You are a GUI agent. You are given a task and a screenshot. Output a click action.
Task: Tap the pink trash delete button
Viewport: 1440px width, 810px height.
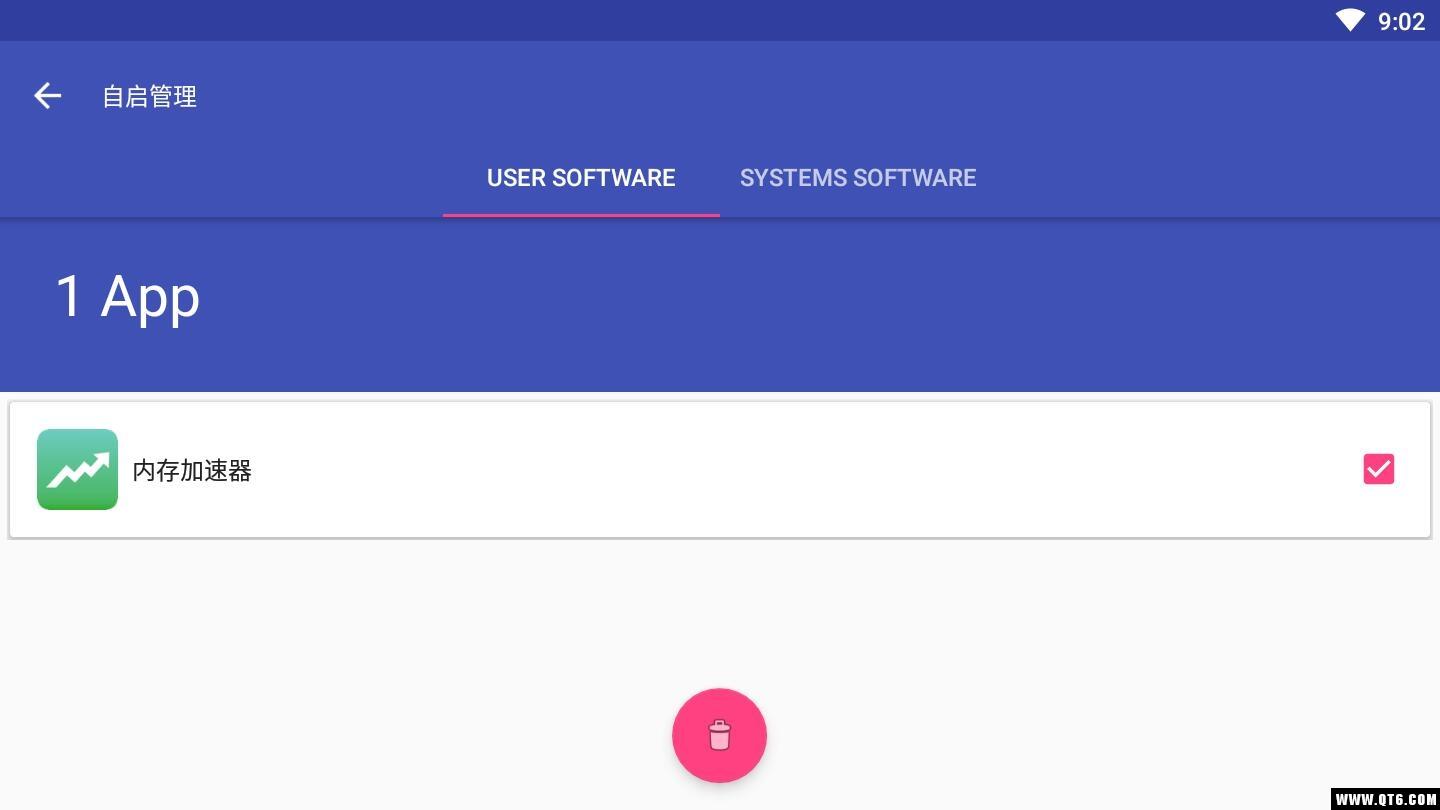(719, 735)
